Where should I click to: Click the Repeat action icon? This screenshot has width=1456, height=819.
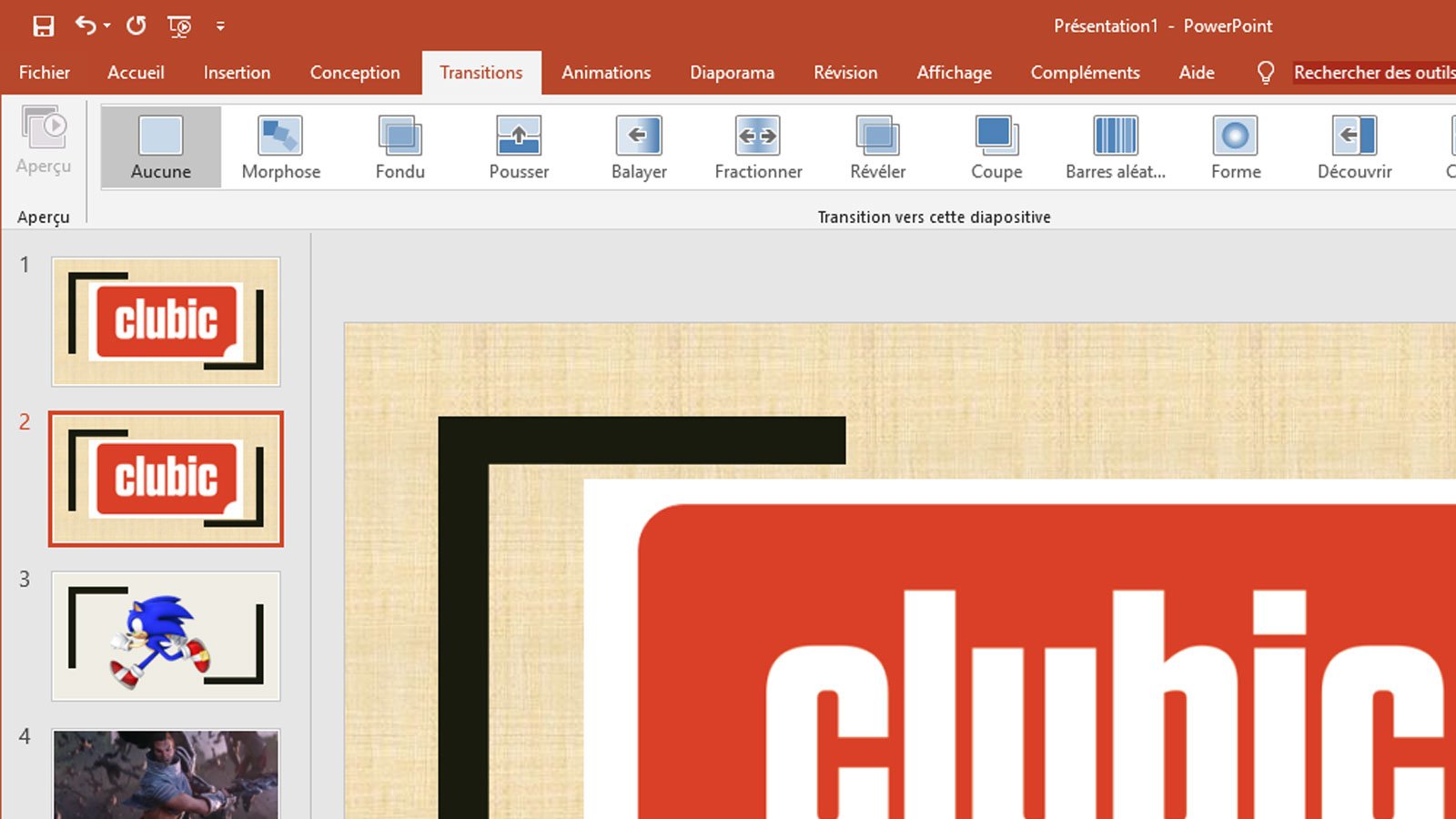tap(136, 25)
